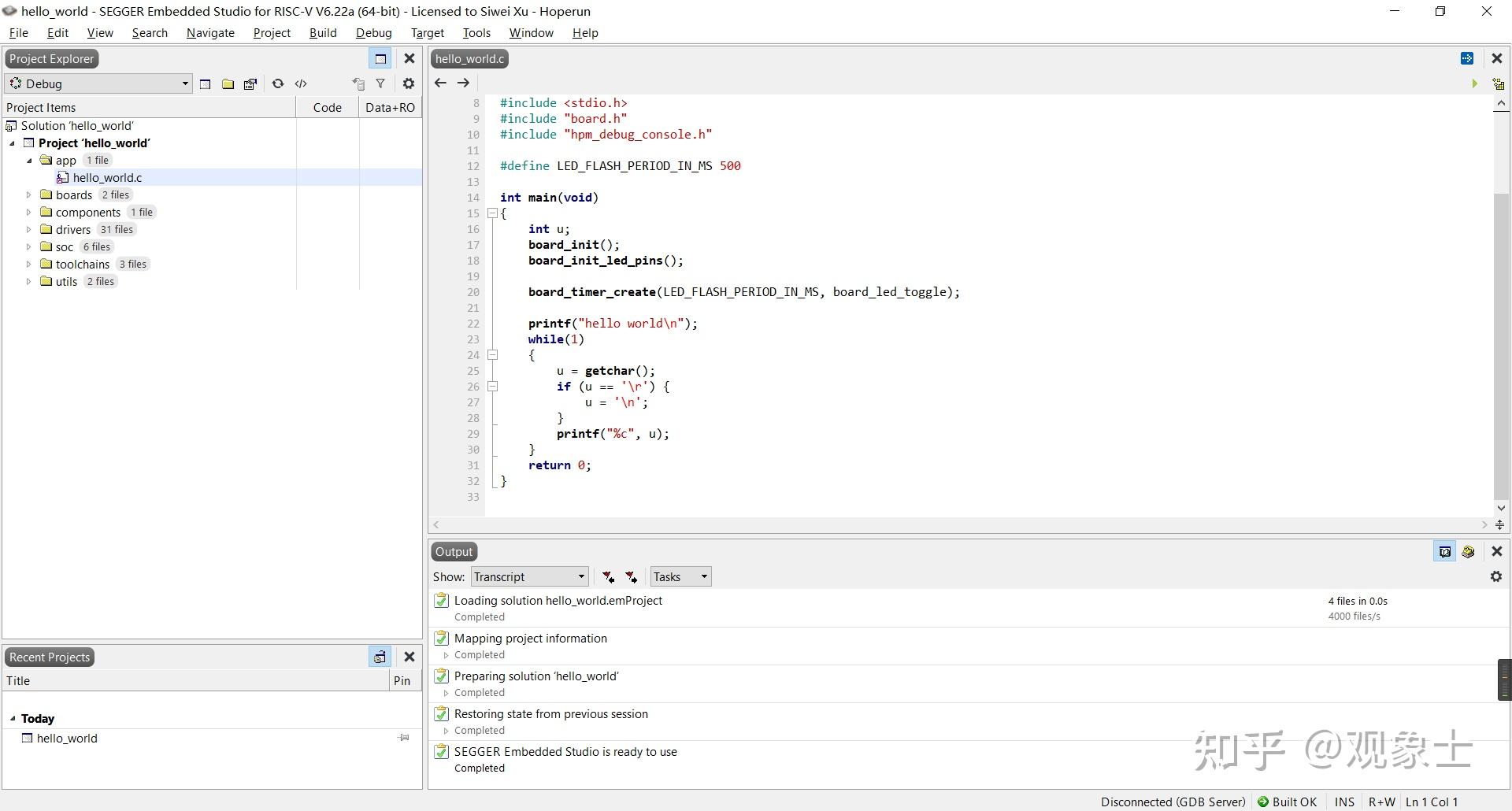Viewport: 1512px width, 811px height.
Task: Click the source code </> icon
Action: coord(301,83)
